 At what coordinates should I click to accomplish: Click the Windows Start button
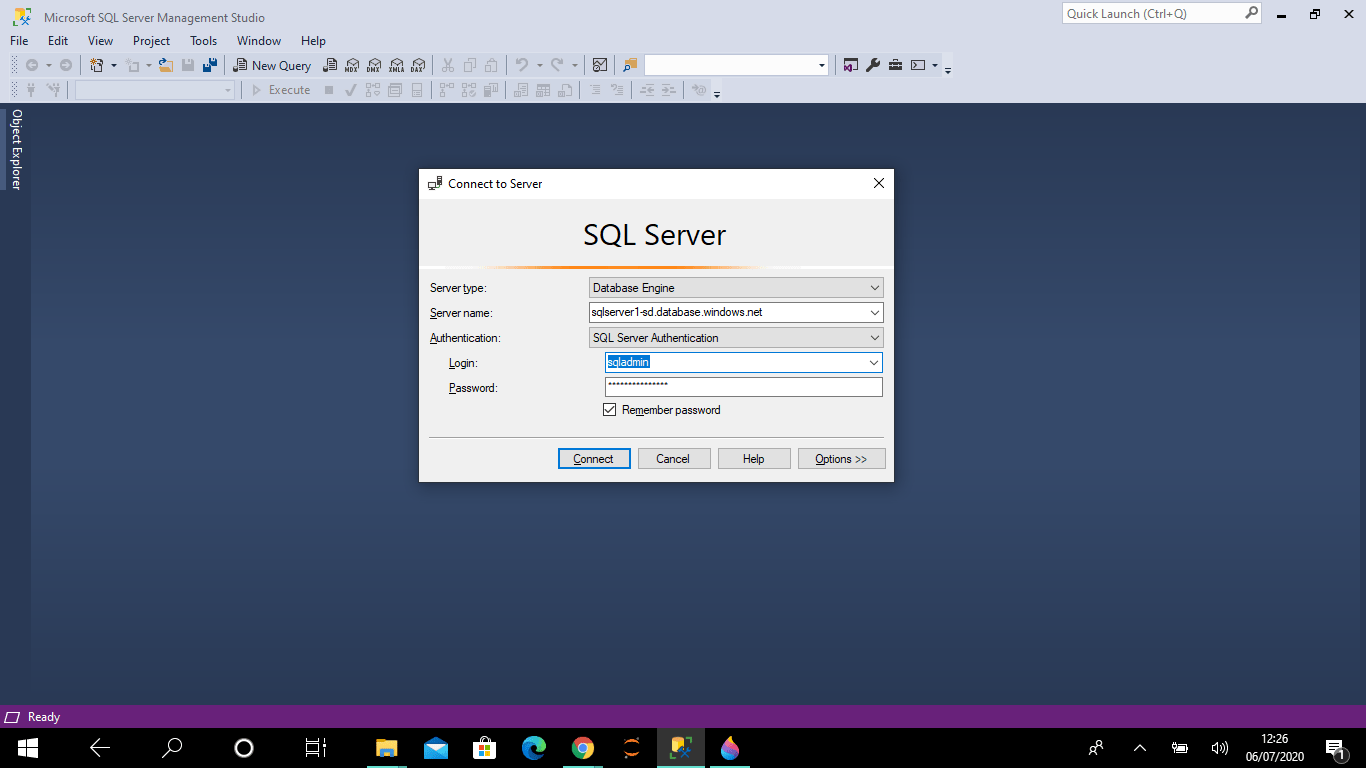[27, 747]
